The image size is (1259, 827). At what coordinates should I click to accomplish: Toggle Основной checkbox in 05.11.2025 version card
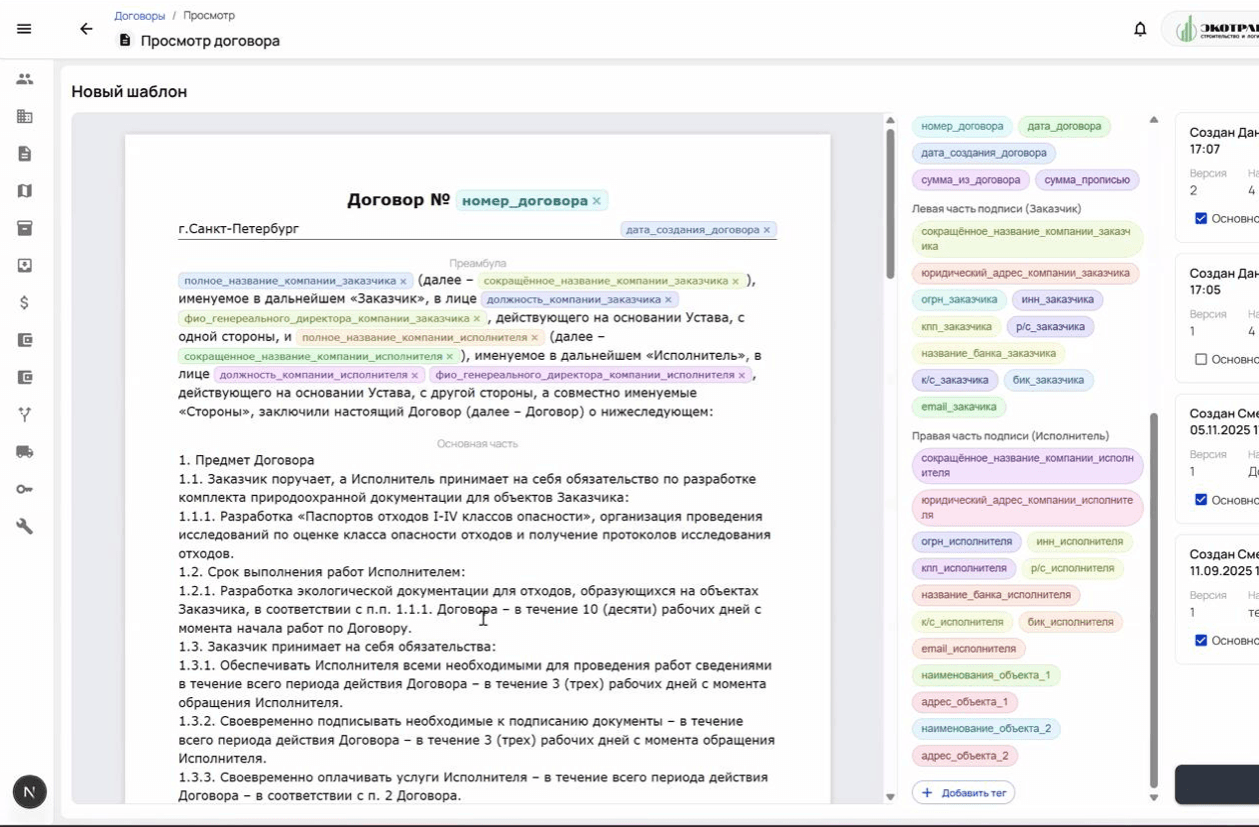point(1201,500)
